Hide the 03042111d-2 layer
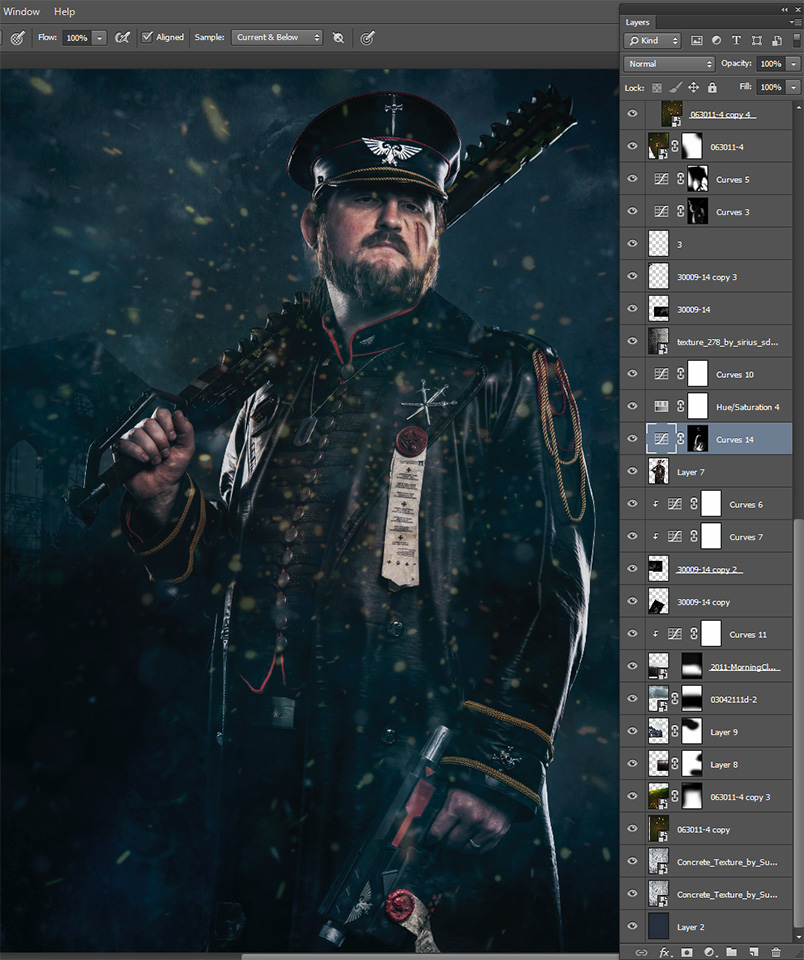Image resolution: width=804 pixels, height=960 pixels. (x=633, y=699)
